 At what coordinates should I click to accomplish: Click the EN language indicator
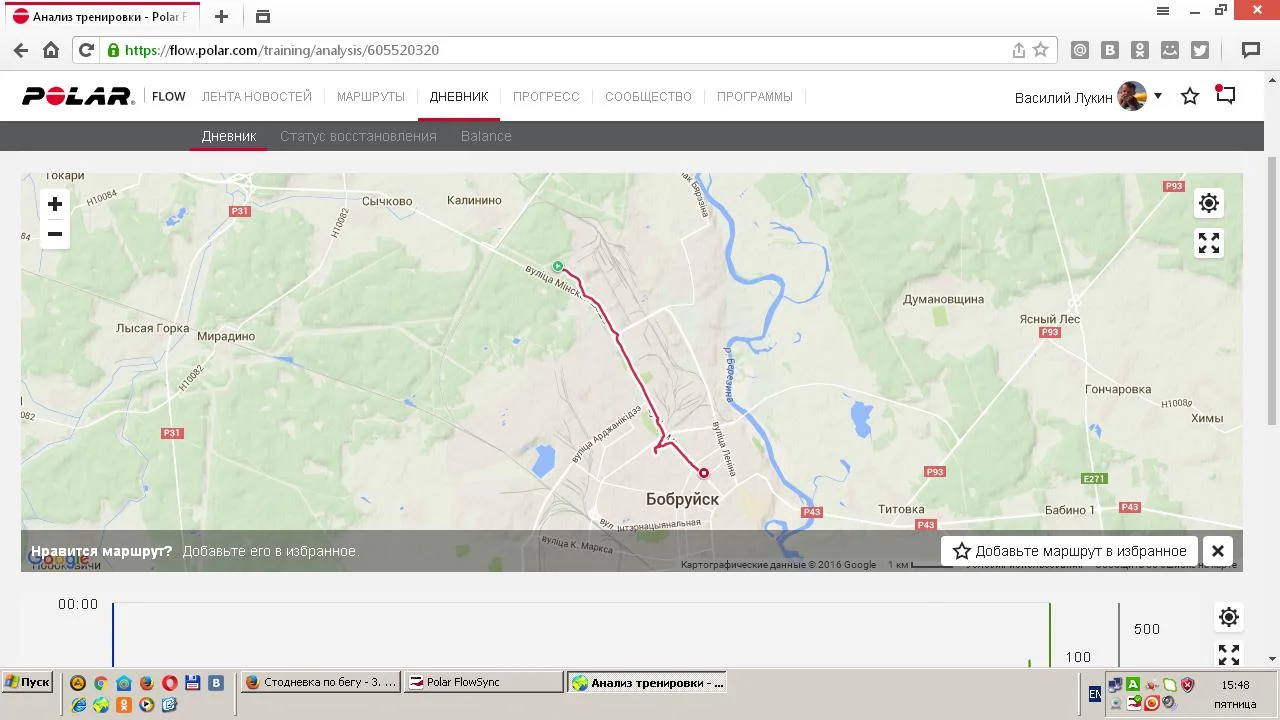click(1095, 693)
